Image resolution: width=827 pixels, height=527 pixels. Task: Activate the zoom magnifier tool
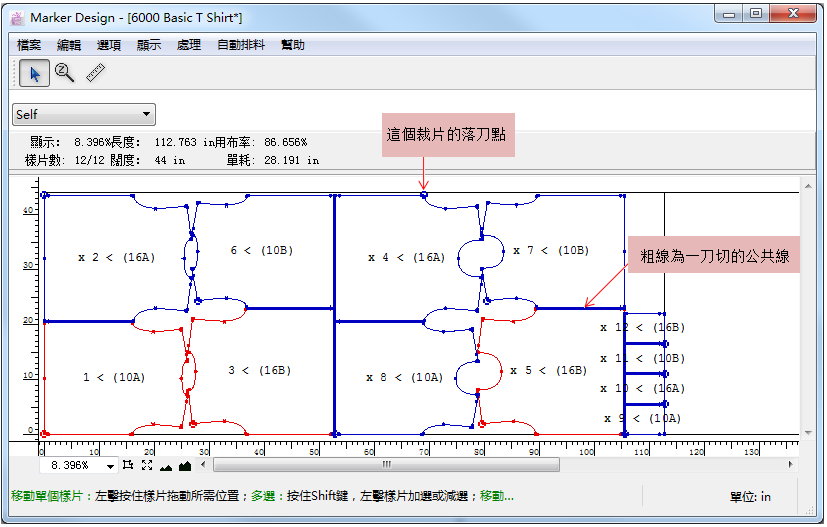(x=65, y=73)
